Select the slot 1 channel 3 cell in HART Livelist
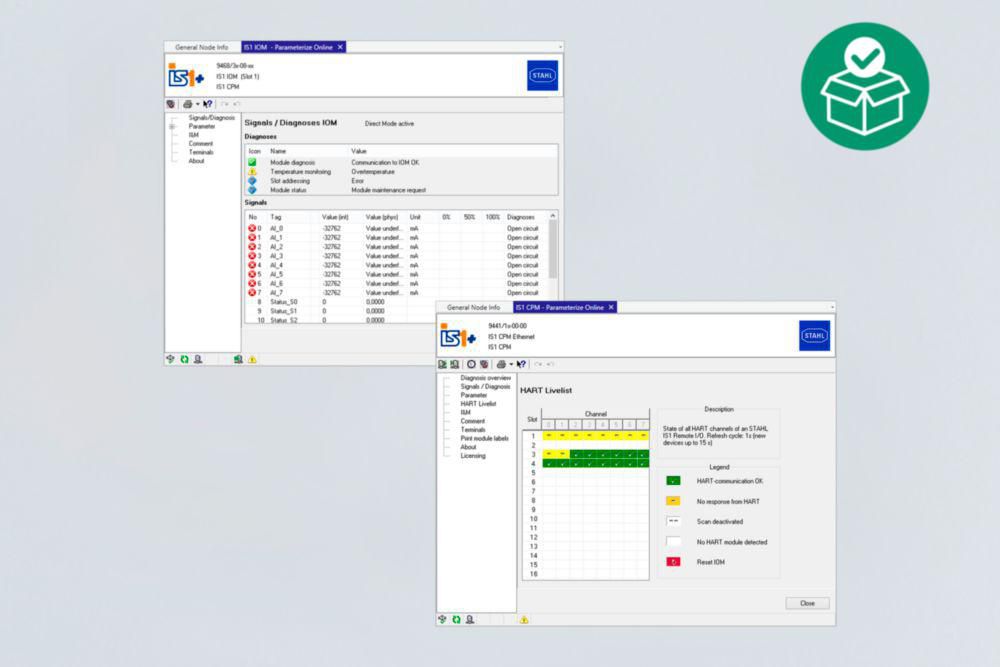Image resolution: width=1000 pixels, height=667 pixels. (x=589, y=436)
